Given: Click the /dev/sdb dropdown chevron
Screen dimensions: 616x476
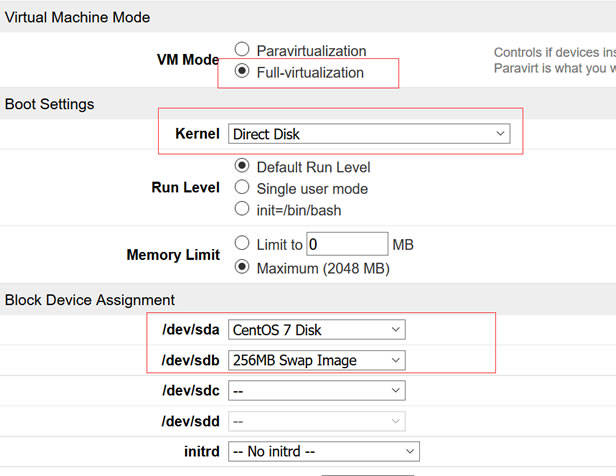Looking at the screenshot, I should click(396, 360).
